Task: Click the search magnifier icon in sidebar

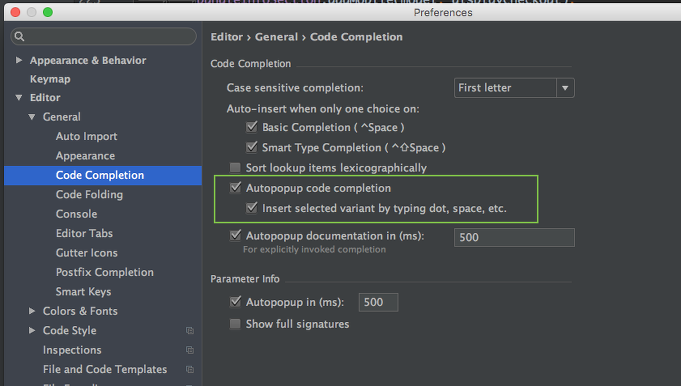Action: pyautogui.click(x=19, y=36)
